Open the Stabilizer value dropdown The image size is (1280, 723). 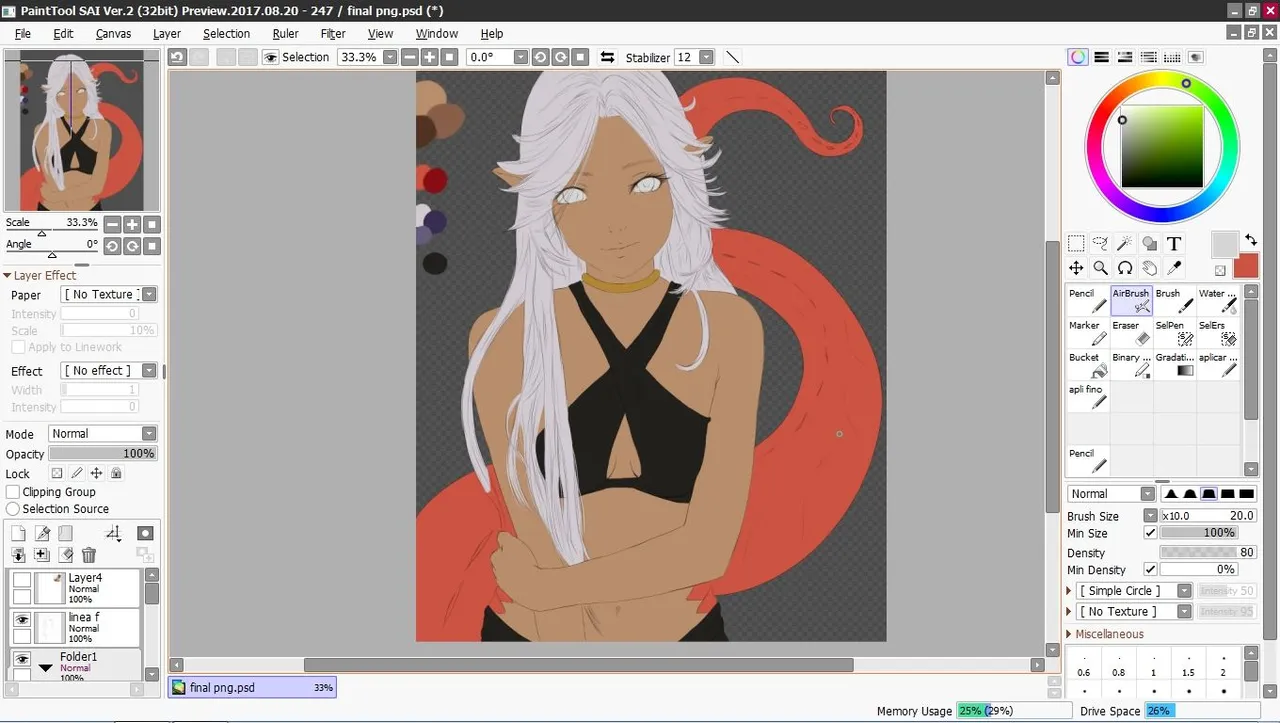click(x=707, y=57)
